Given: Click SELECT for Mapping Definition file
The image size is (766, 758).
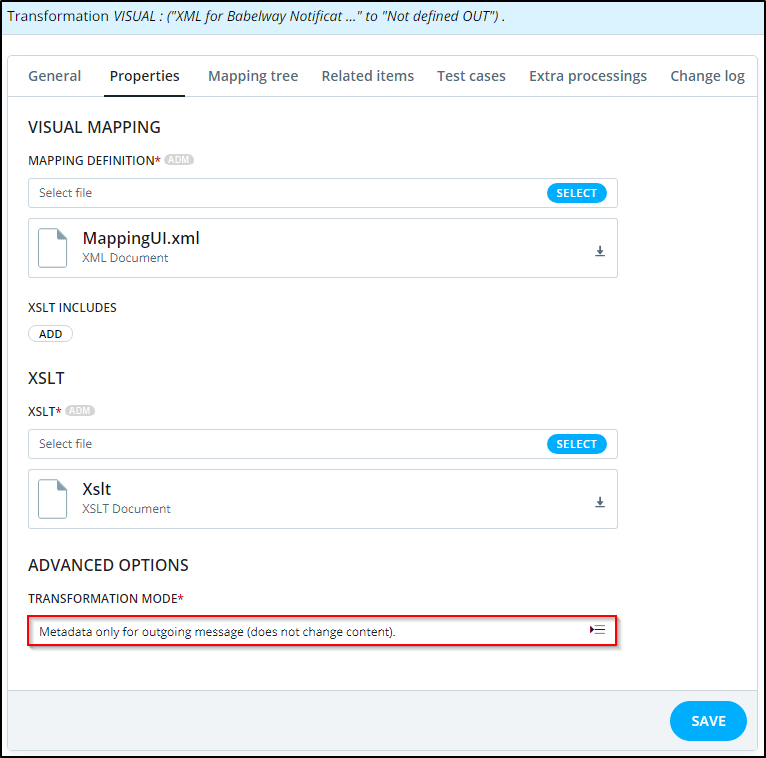Looking at the screenshot, I should [x=576, y=193].
